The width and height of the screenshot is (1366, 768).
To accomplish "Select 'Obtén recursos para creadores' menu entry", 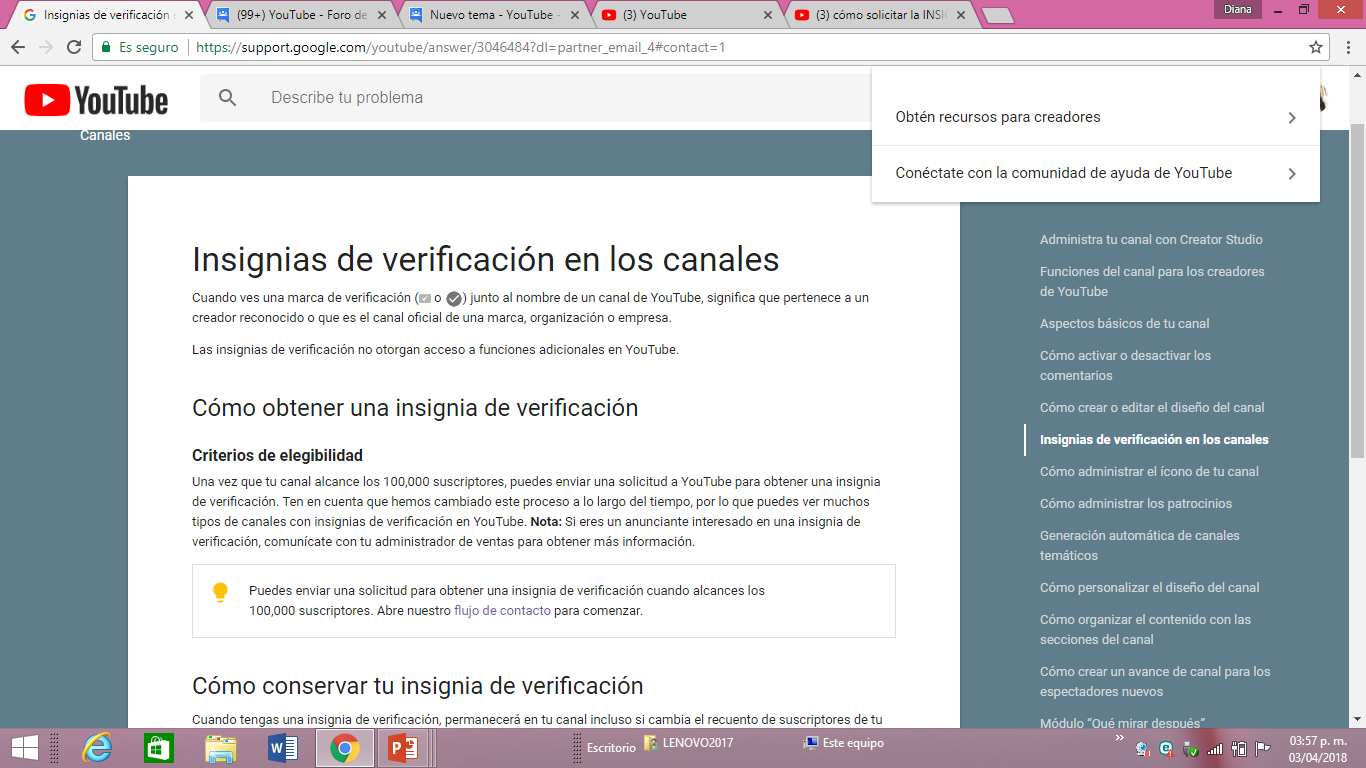I will [1096, 117].
